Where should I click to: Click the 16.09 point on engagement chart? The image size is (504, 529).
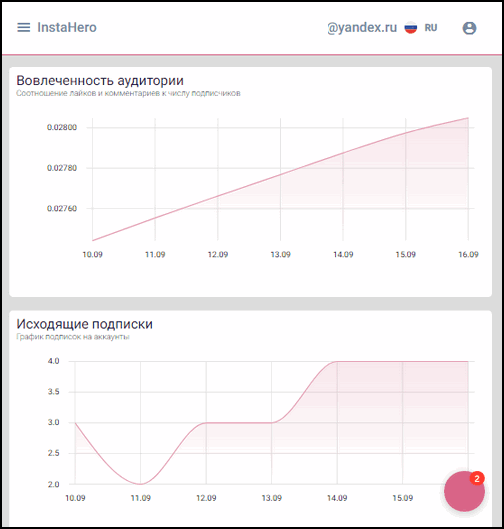(x=468, y=118)
